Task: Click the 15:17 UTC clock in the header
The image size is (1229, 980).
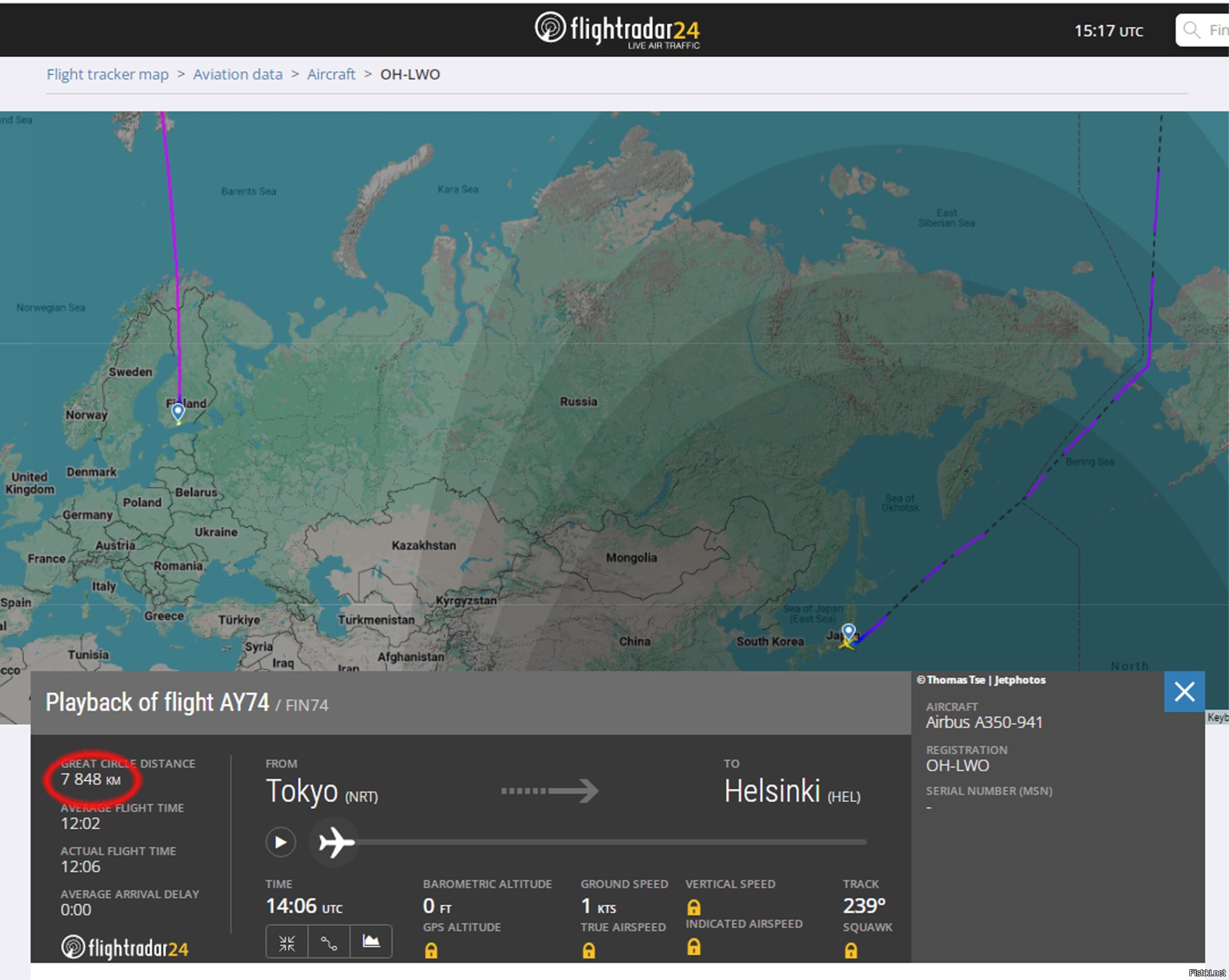Action: [x=1108, y=31]
